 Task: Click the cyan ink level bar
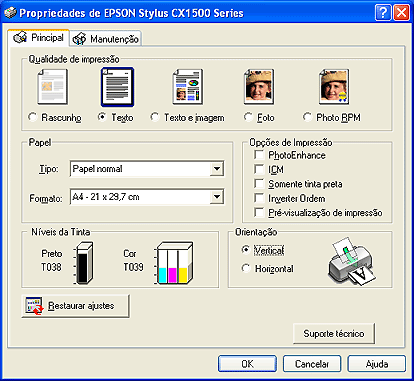(x=162, y=275)
